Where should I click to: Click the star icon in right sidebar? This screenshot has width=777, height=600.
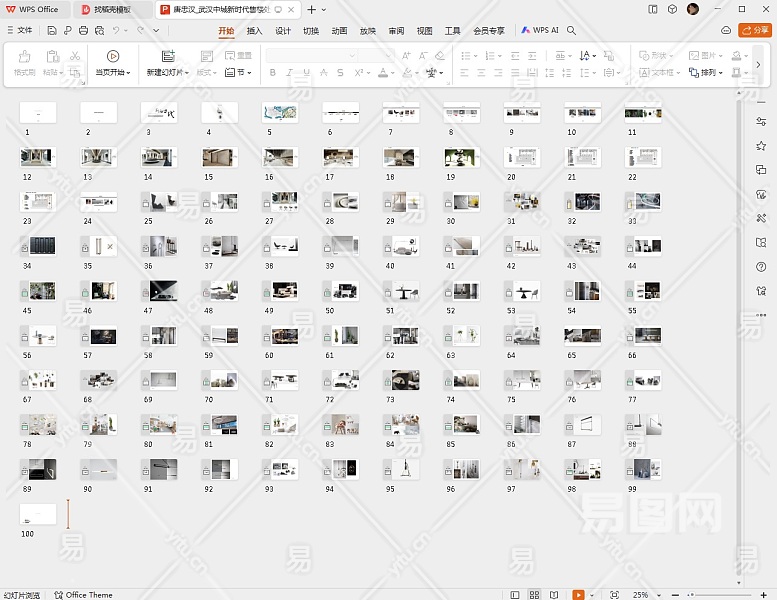point(761,146)
